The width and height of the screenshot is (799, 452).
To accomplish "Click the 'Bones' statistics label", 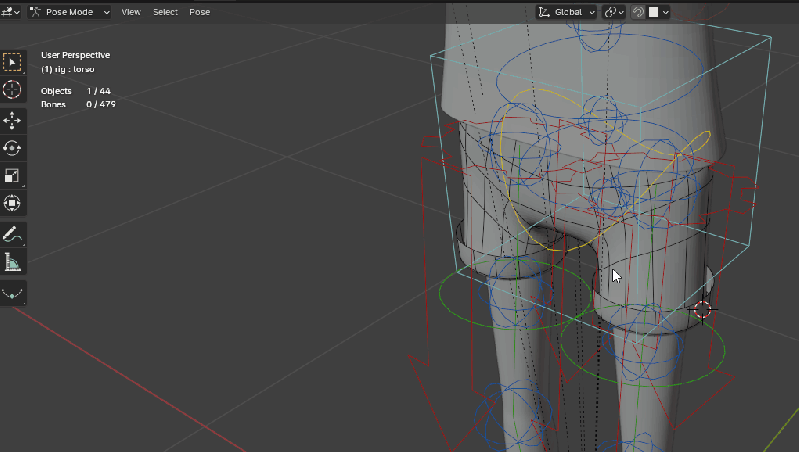I will click(x=54, y=104).
